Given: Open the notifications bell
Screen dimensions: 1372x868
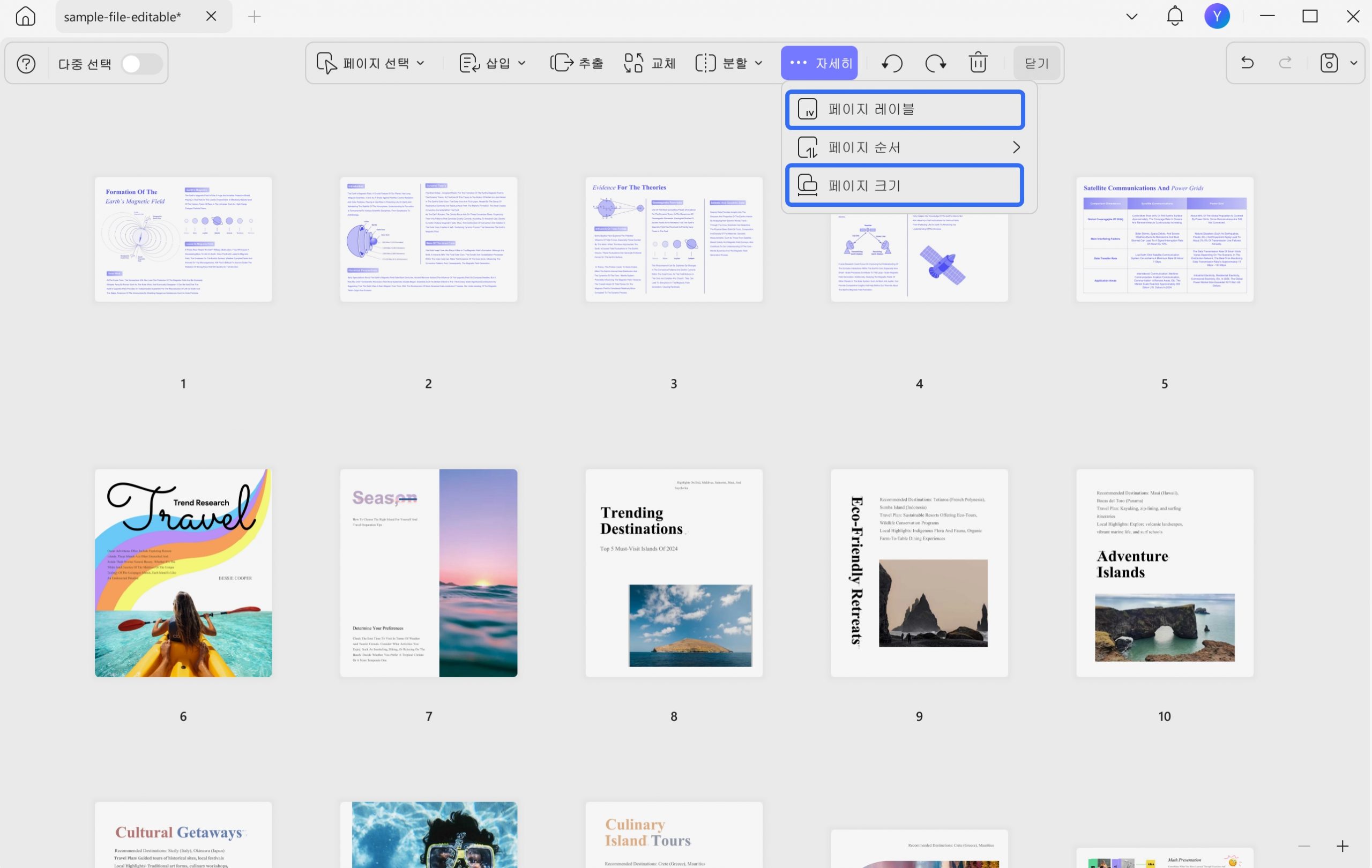Looking at the screenshot, I should (1175, 16).
